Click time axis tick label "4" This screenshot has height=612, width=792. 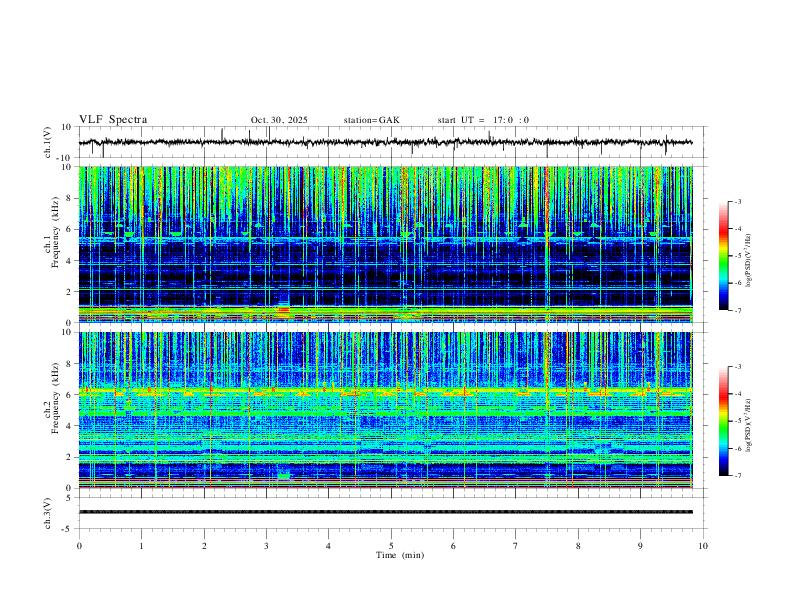(328, 546)
